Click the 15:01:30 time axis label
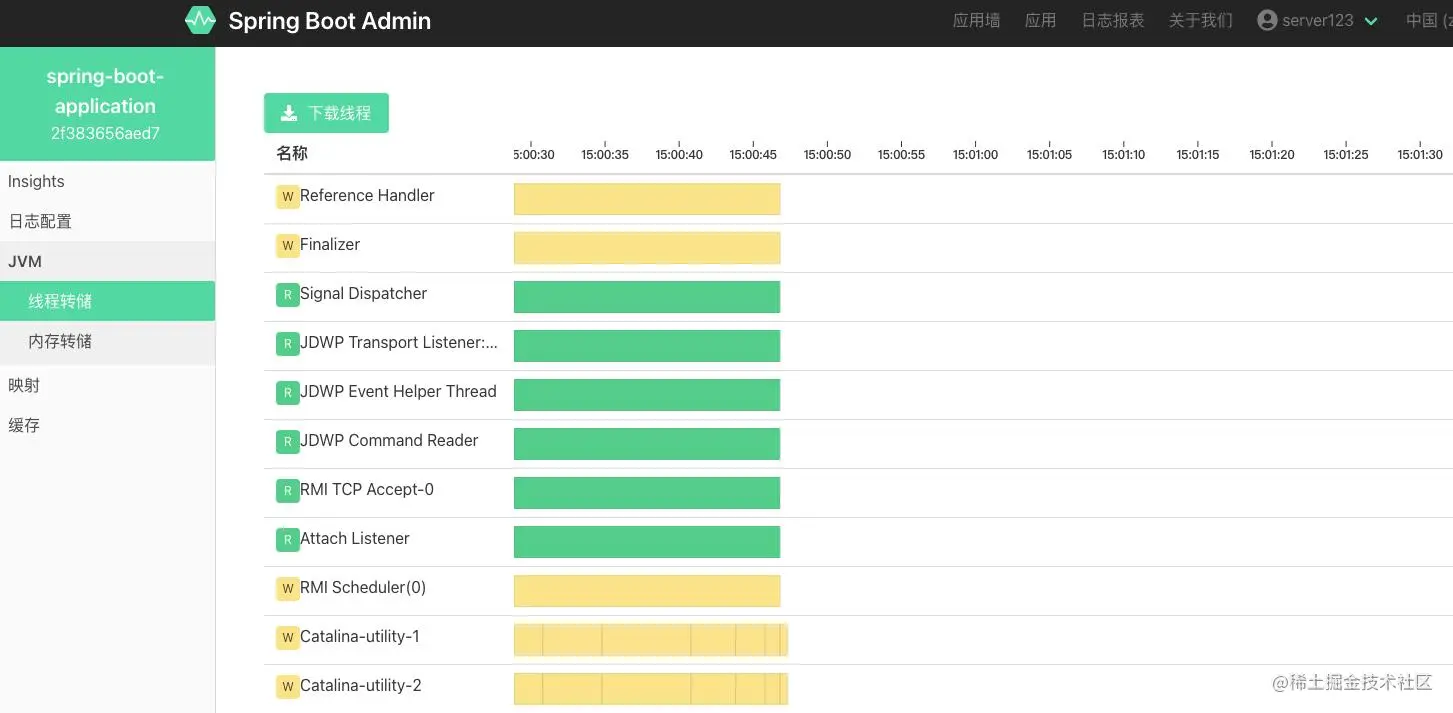The width and height of the screenshot is (1453, 713). 1420,155
